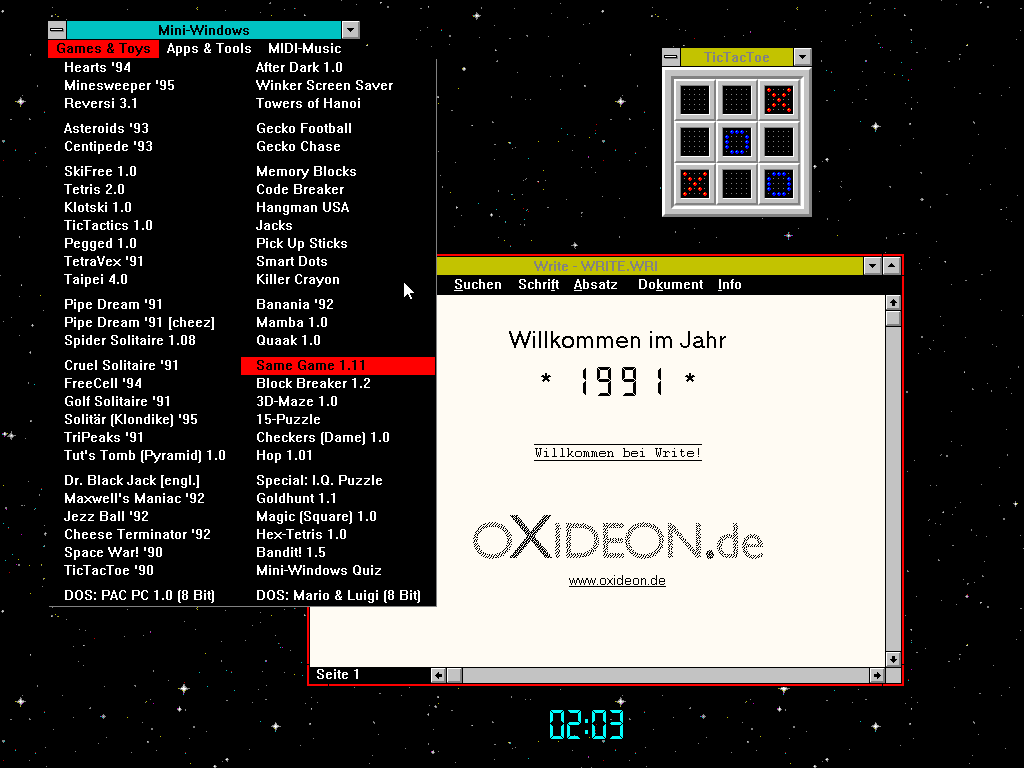This screenshot has width=1024, height=768.
Task: Open Banania '92
Action: [x=295, y=304]
